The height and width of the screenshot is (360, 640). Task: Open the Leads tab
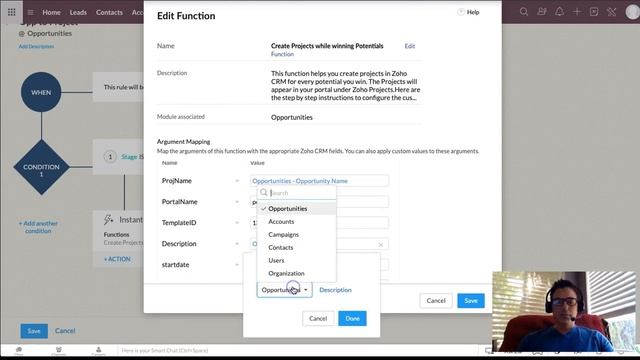[78, 12]
